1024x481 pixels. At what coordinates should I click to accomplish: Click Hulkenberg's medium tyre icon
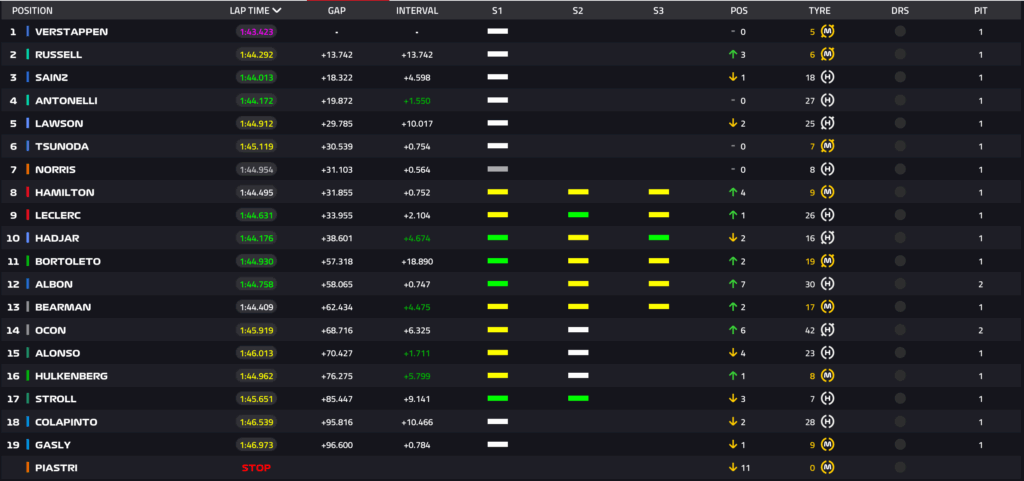click(x=828, y=376)
